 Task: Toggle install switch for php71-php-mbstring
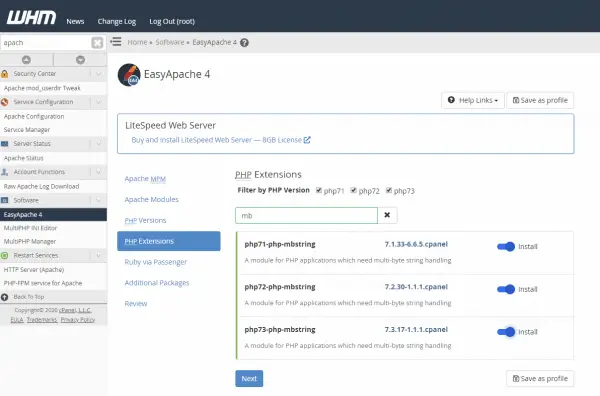coord(506,246)
